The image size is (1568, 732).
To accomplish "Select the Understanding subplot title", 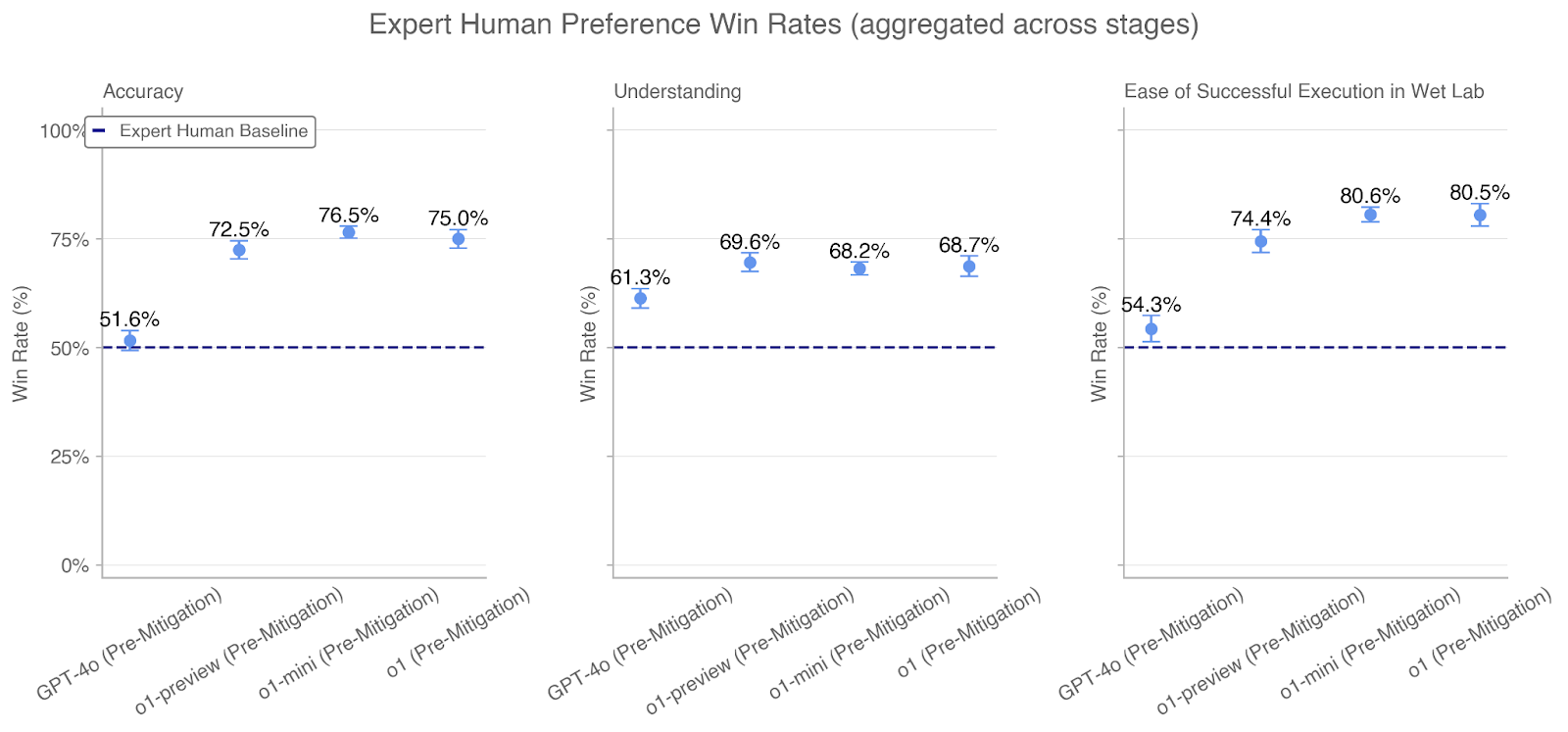I will click(677, 92).
